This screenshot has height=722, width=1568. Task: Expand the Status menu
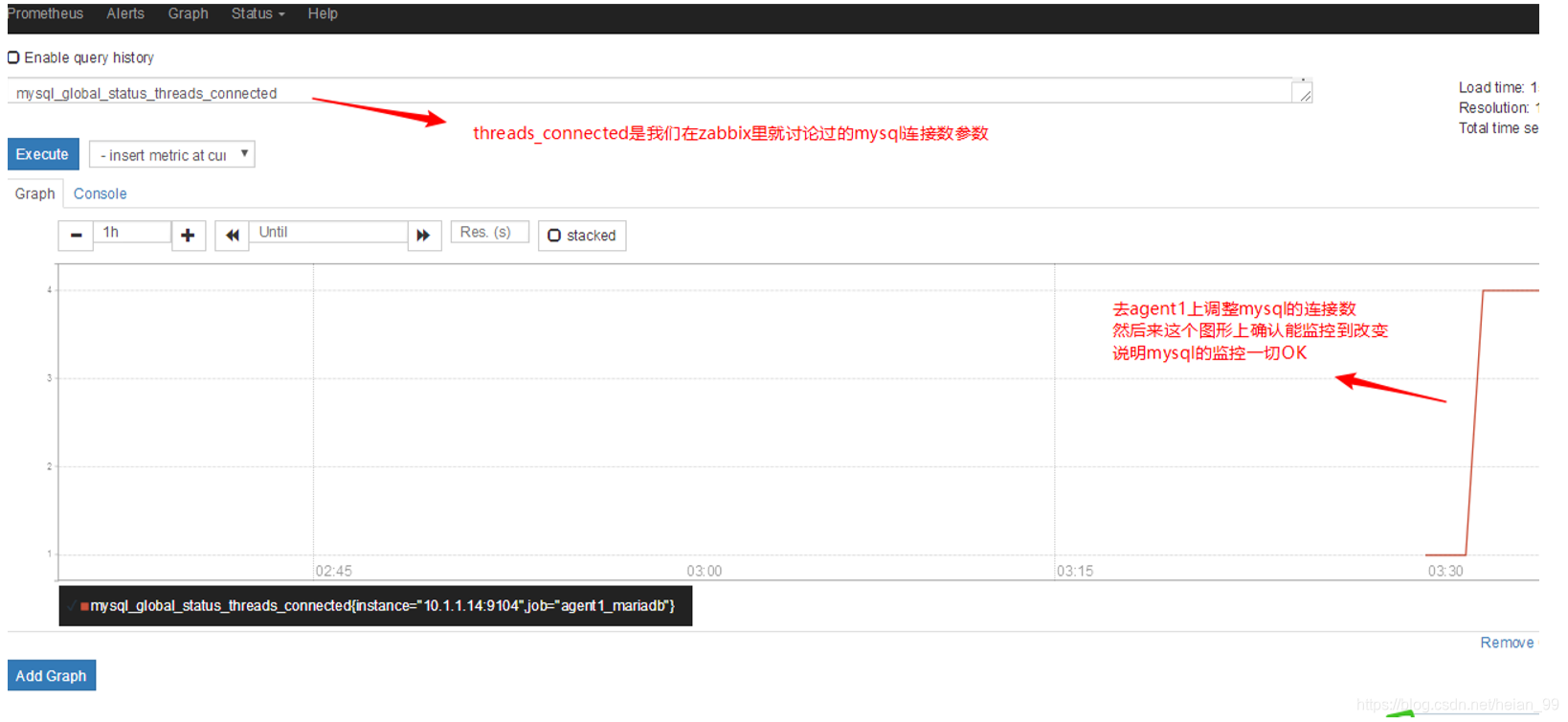pyautogui.click(x=258, y=13)
